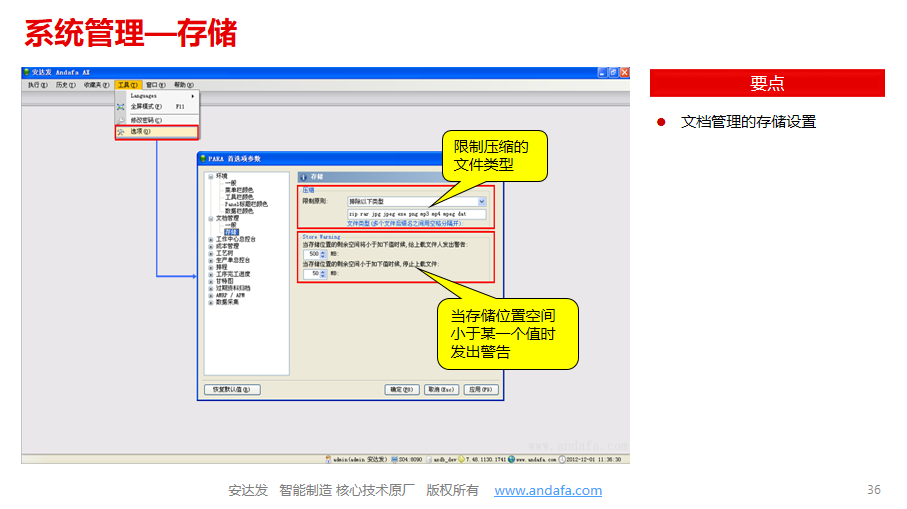907x509 pixels.
Task: Open the 限制原则 dropdown list
Action: pos(481,201)
